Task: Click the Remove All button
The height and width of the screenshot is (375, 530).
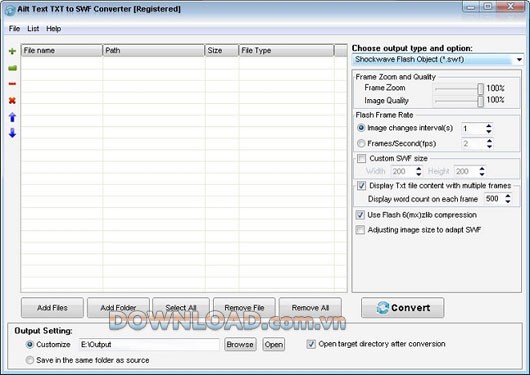Action: pyautogui.click(x=310, y=308)
